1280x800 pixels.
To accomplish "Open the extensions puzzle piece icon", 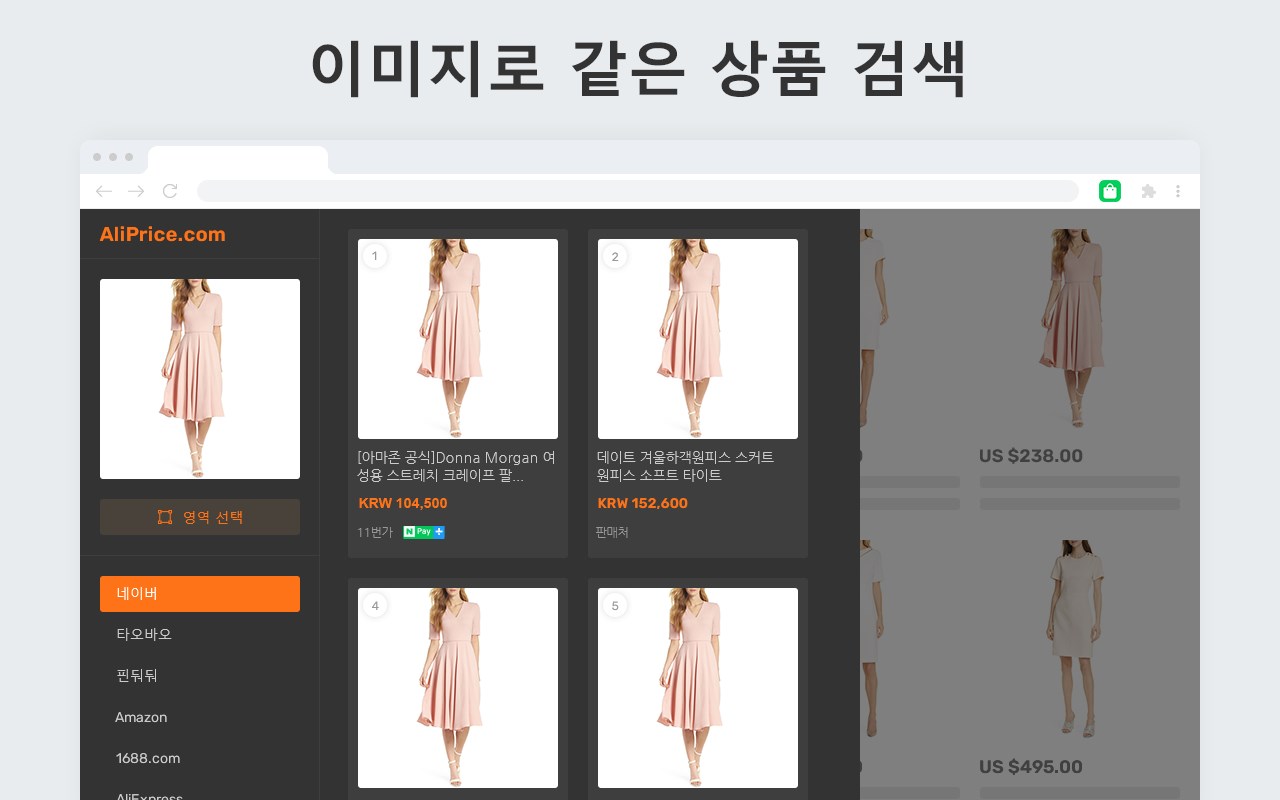I will click(1148, 191).
